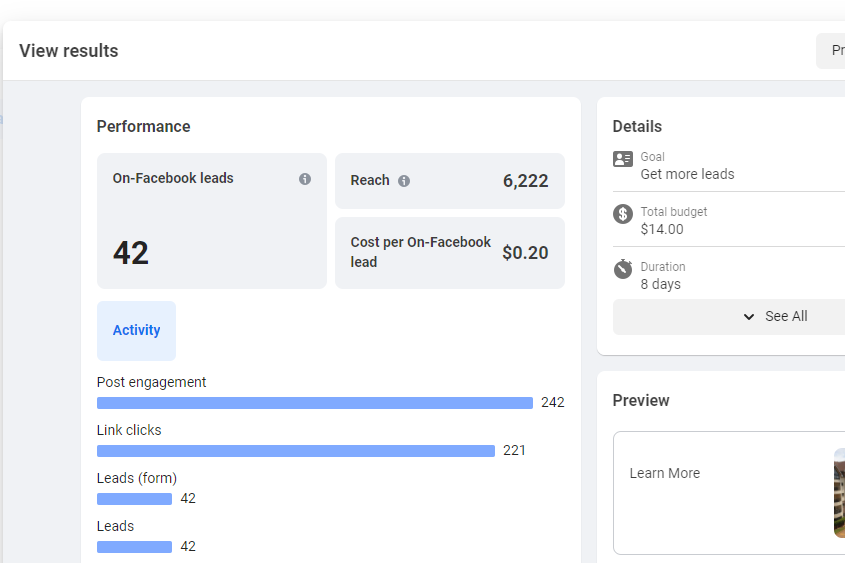Click the Leads (form) bar
Screen dimensions: 845x563
(x=134, y=498)
